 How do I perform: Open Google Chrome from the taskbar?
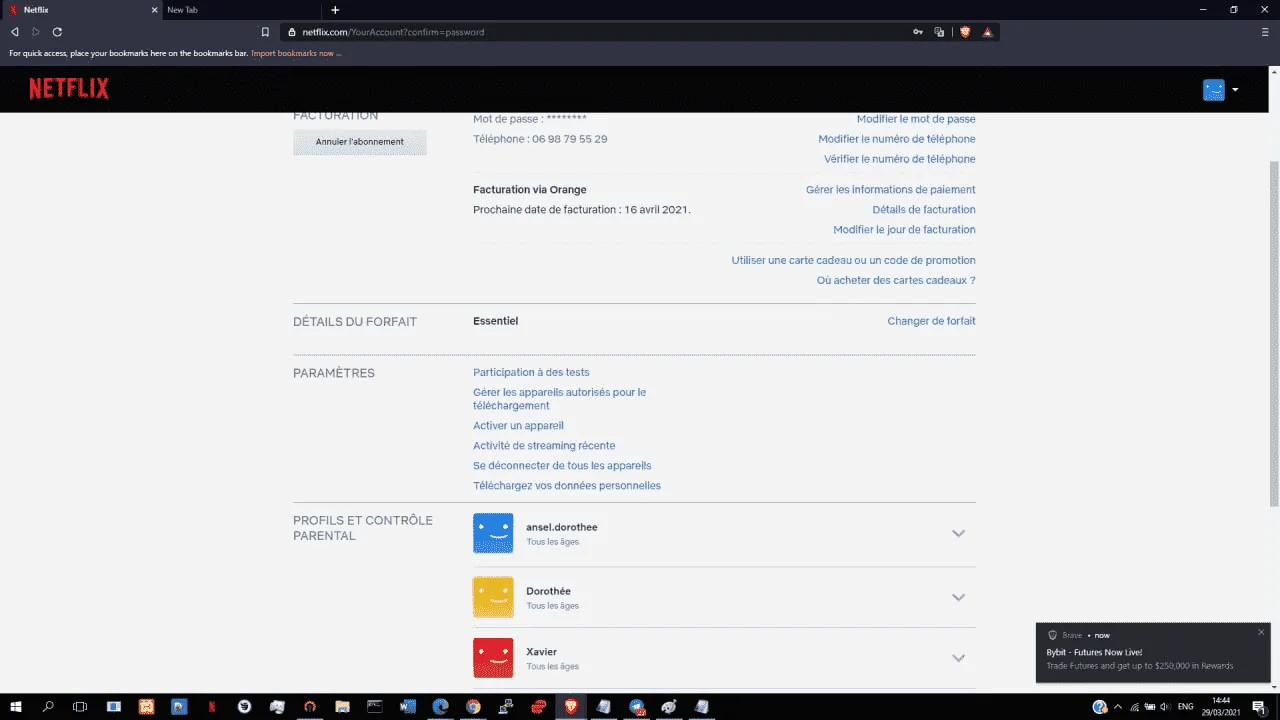[473, 706]
